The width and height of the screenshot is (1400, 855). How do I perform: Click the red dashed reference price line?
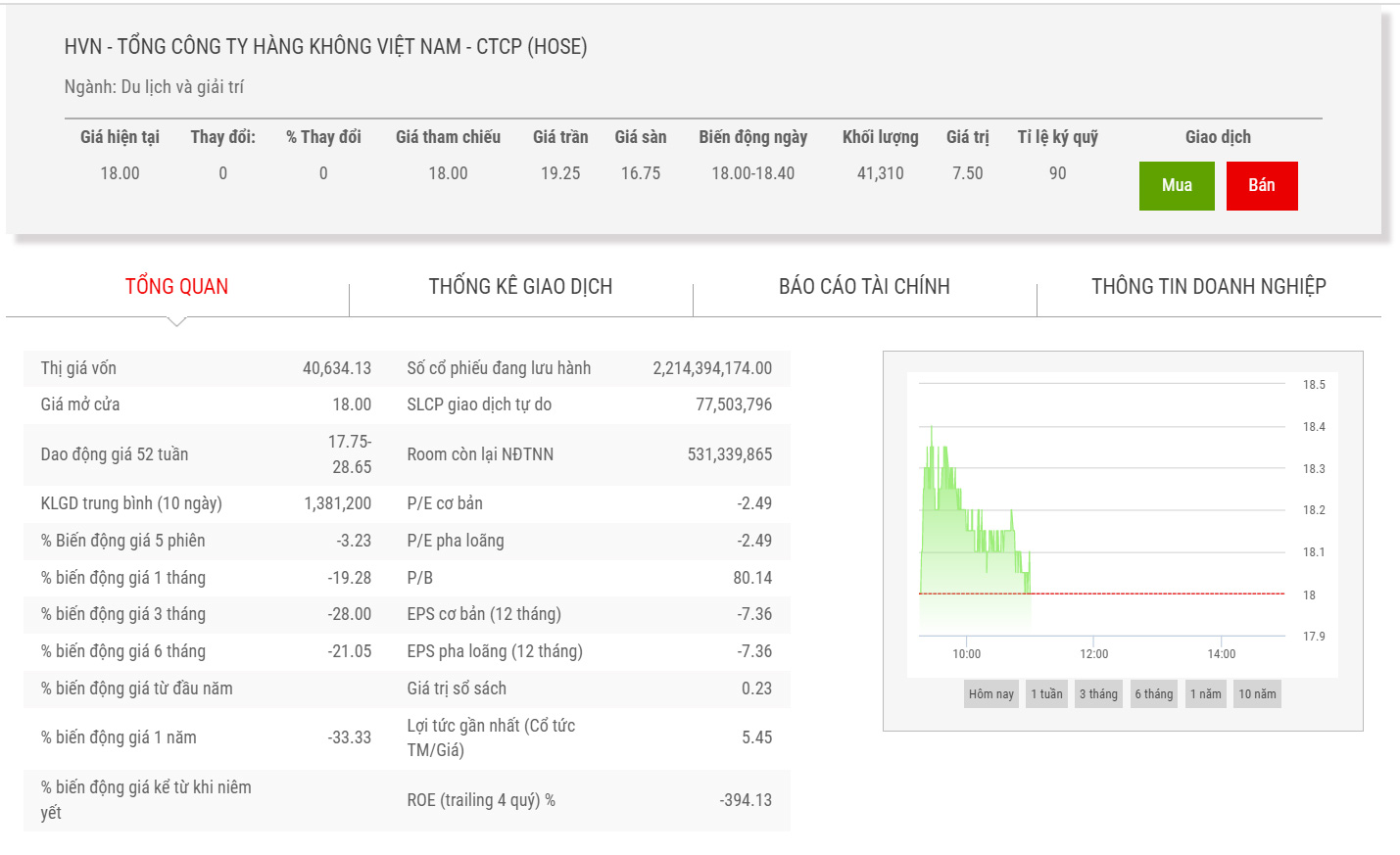tap(1156, 594)
